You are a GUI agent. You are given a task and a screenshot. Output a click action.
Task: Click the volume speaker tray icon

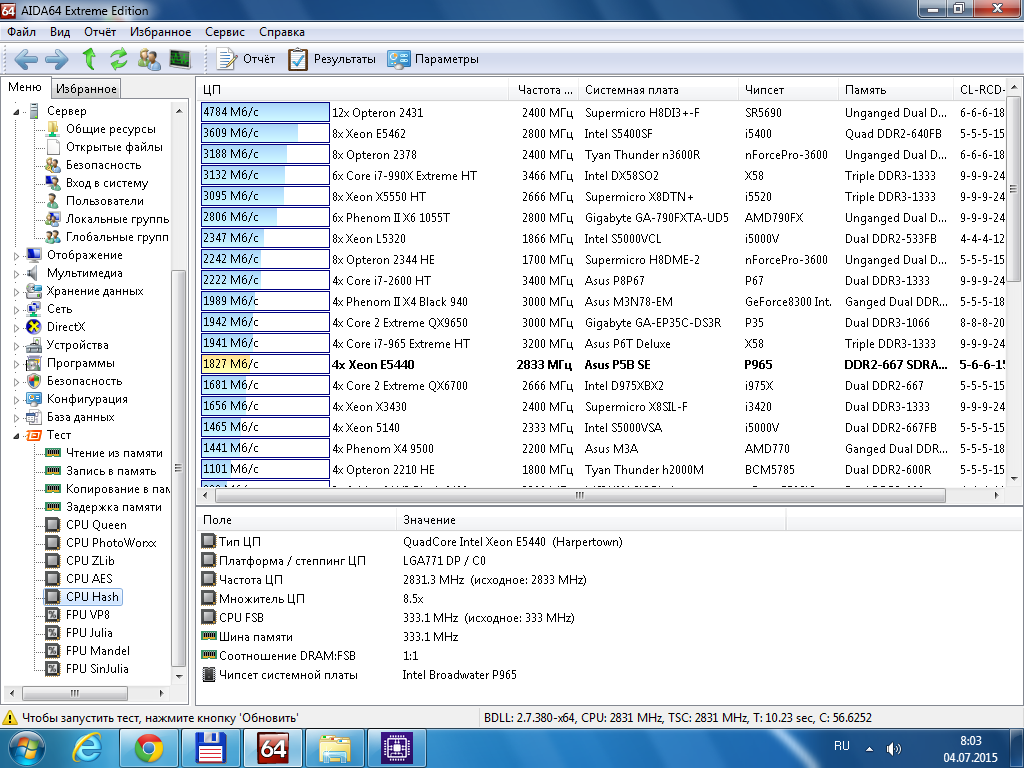click(893, 748)
